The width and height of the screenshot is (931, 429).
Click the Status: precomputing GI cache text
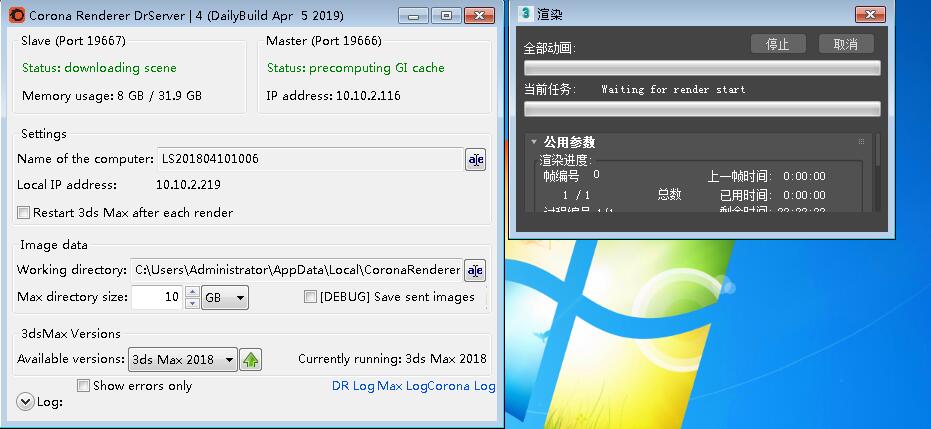(356, 68)
